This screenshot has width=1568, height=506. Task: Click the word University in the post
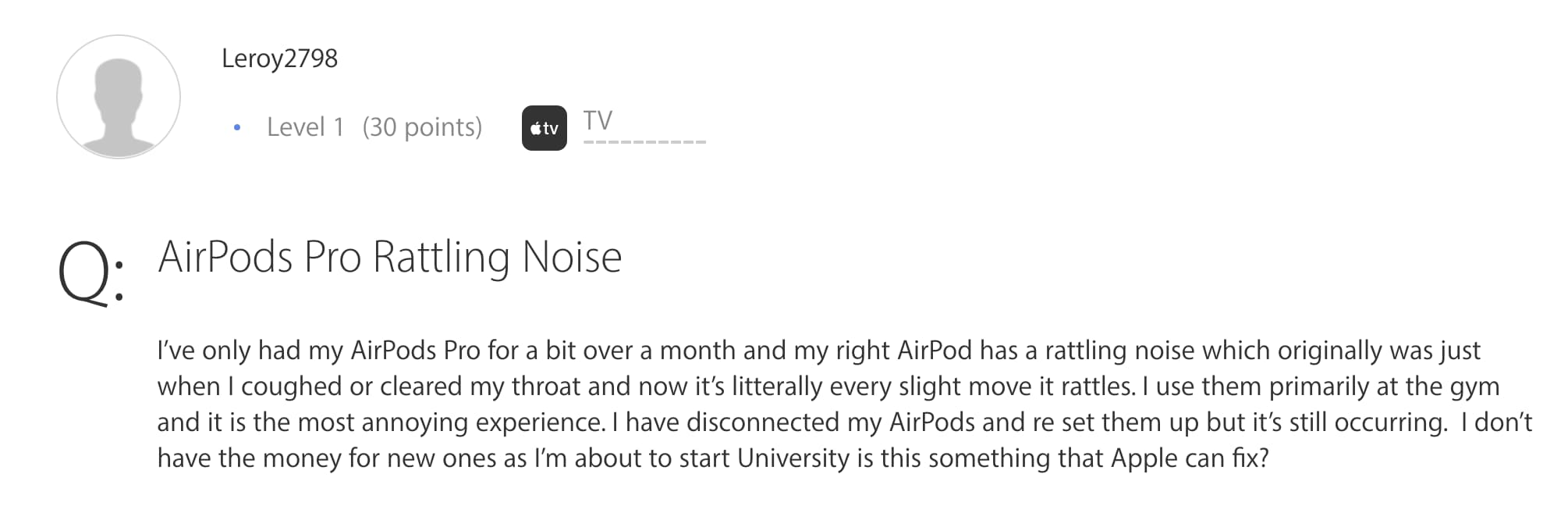click(793, 458)
